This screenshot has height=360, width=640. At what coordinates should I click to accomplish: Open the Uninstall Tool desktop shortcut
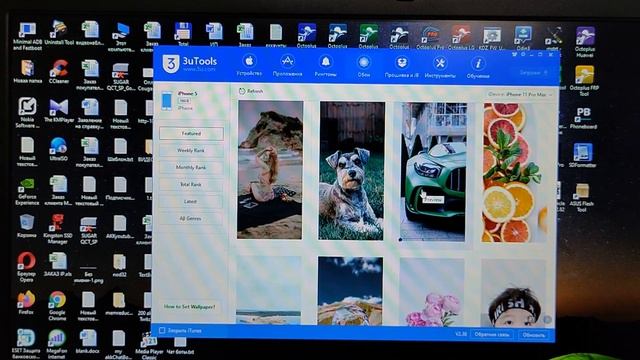[59, 33]
